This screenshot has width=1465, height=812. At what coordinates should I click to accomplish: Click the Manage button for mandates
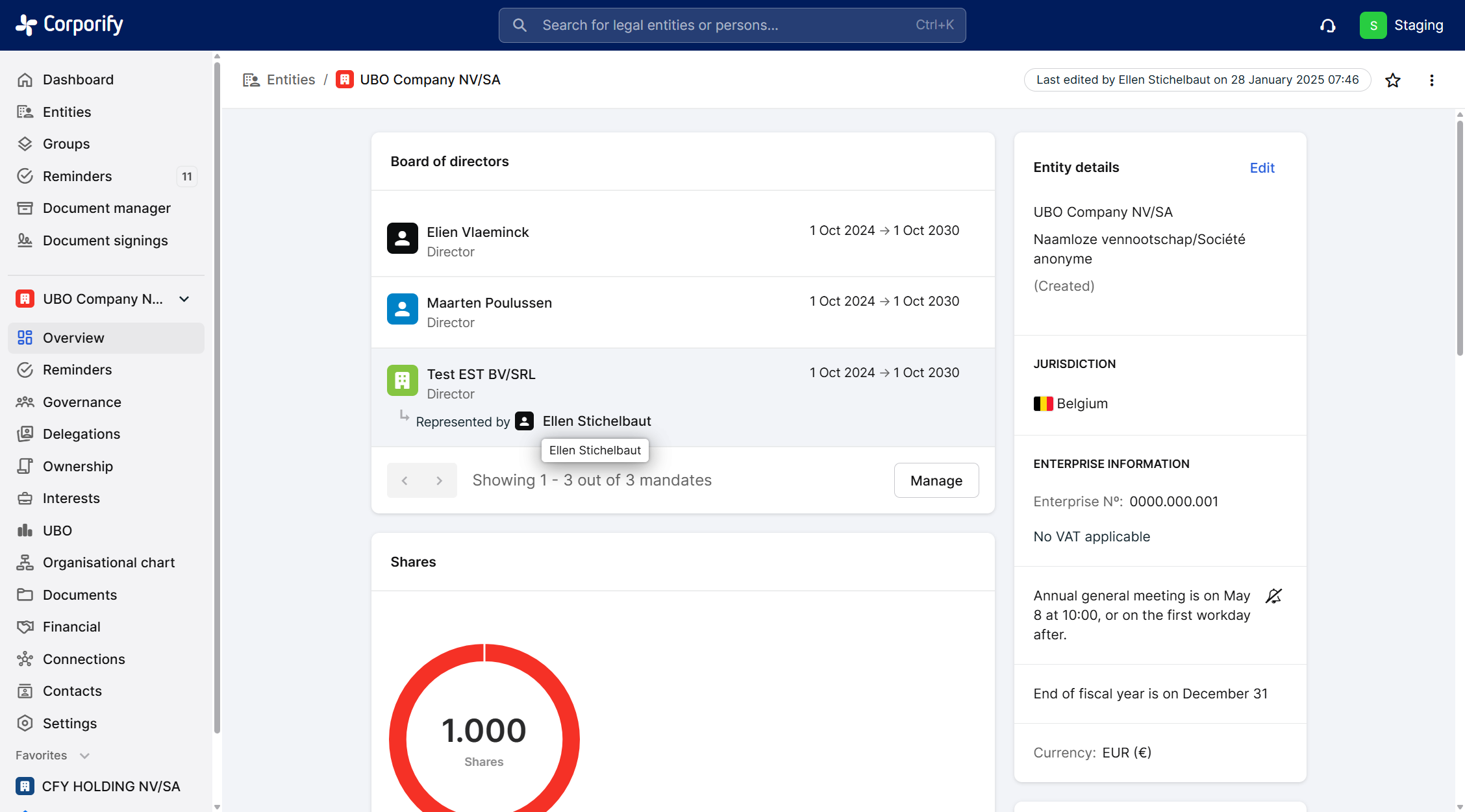click(936, 480)
